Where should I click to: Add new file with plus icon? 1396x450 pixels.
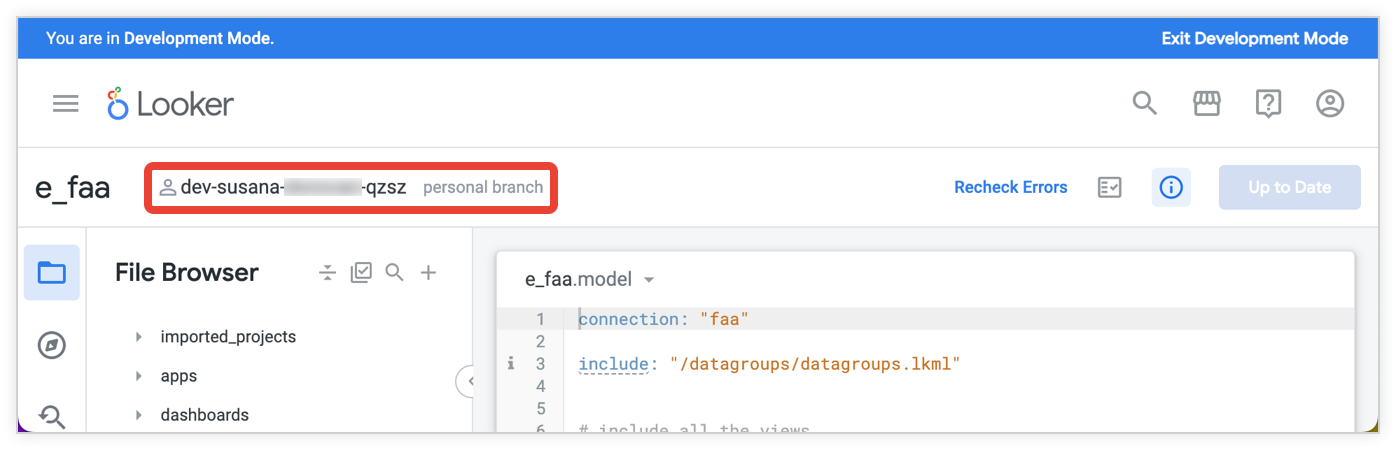tap(428, 272)
